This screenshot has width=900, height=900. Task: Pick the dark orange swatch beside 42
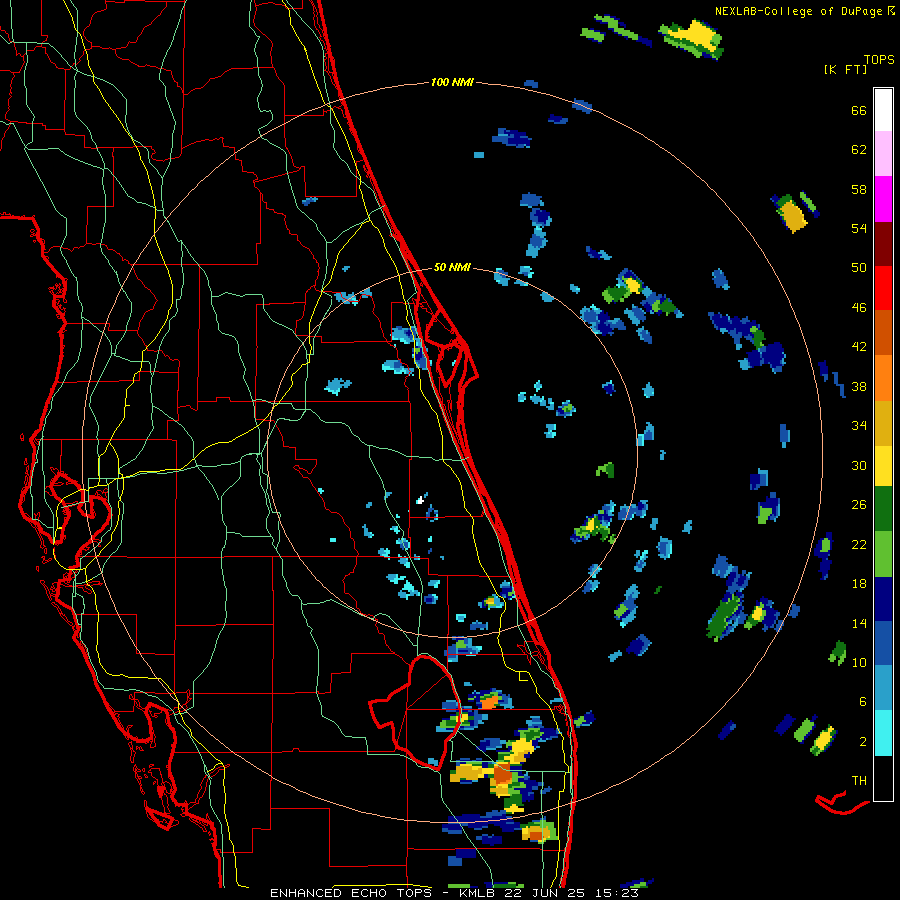tap(883, 332)
